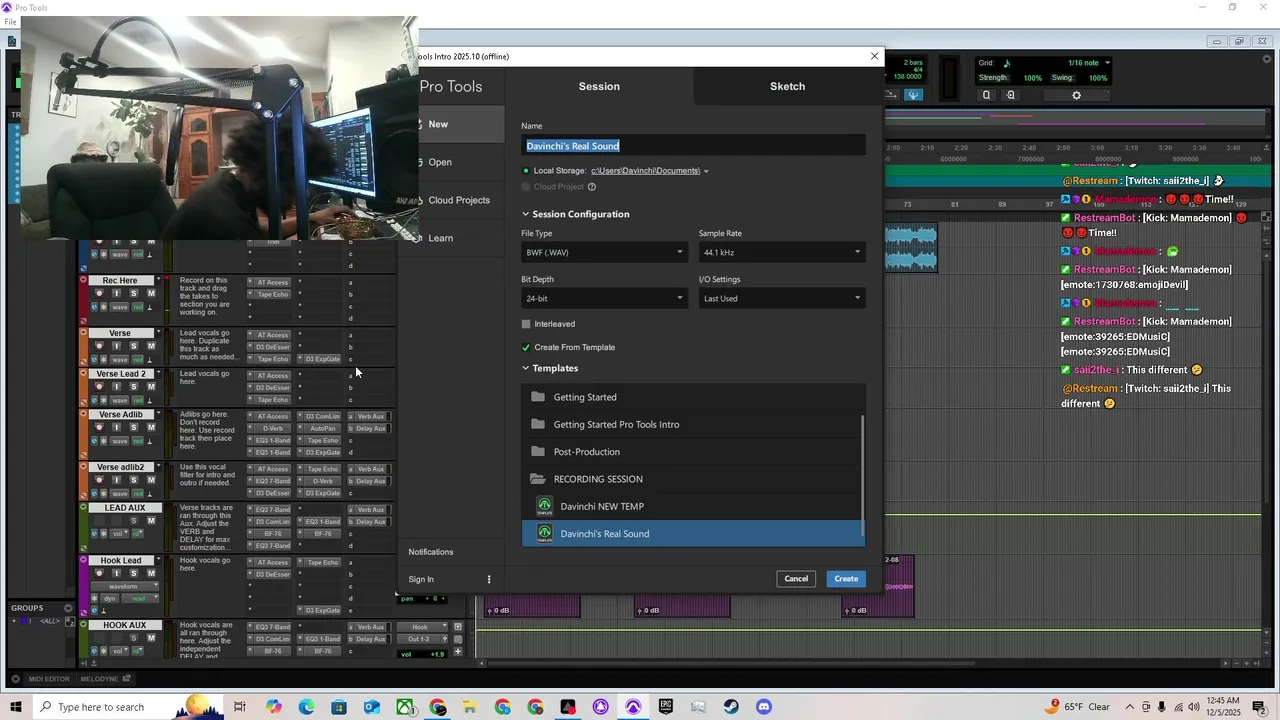
Task: Launch Steam from the taskbar
Action: click(731, 707)
